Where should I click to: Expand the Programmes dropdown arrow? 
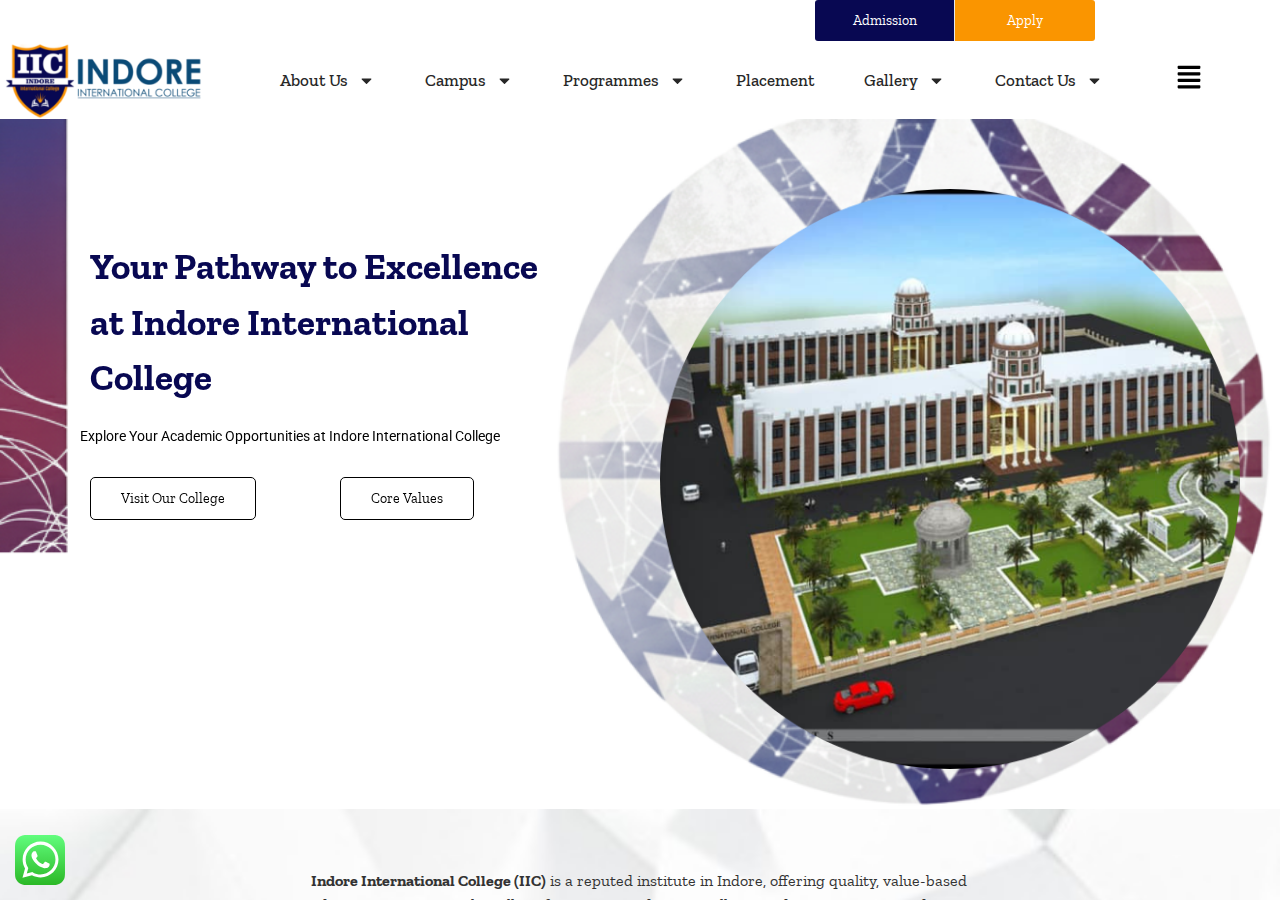[x=677, y=81]
